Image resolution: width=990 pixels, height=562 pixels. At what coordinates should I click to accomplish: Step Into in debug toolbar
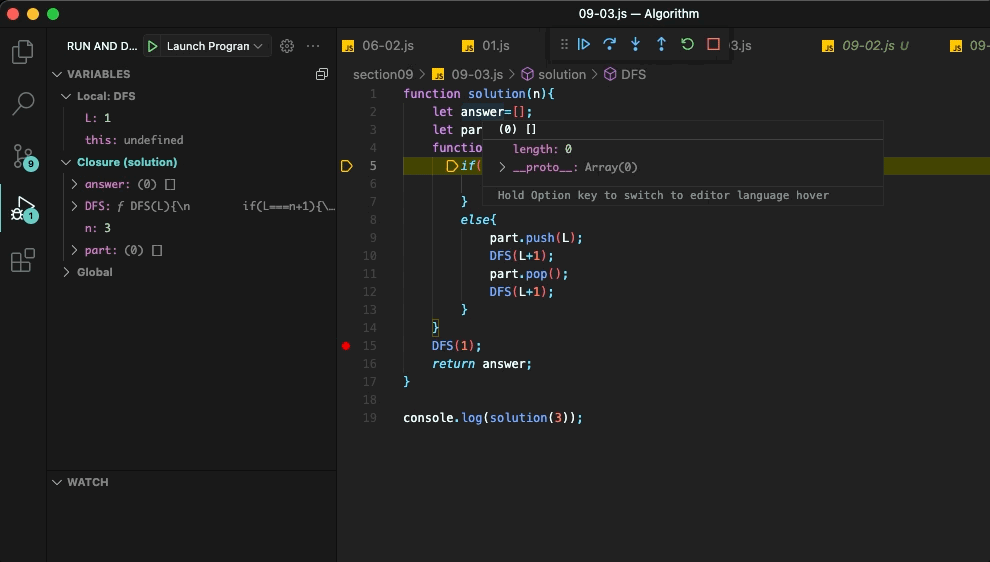(x=635, y=44)
